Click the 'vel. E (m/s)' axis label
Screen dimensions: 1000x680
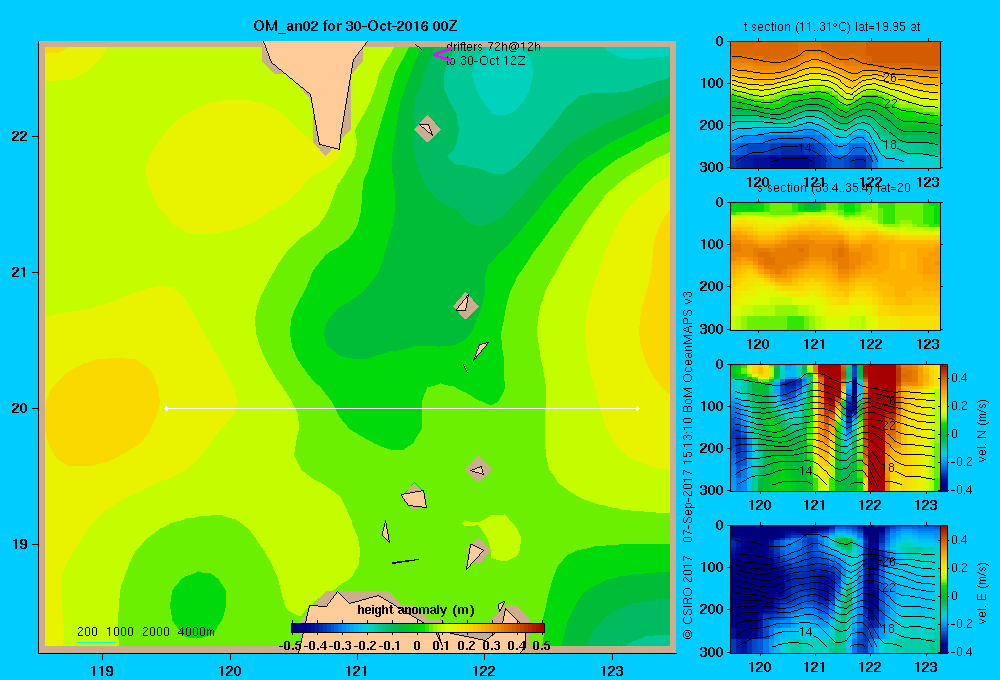982,593
